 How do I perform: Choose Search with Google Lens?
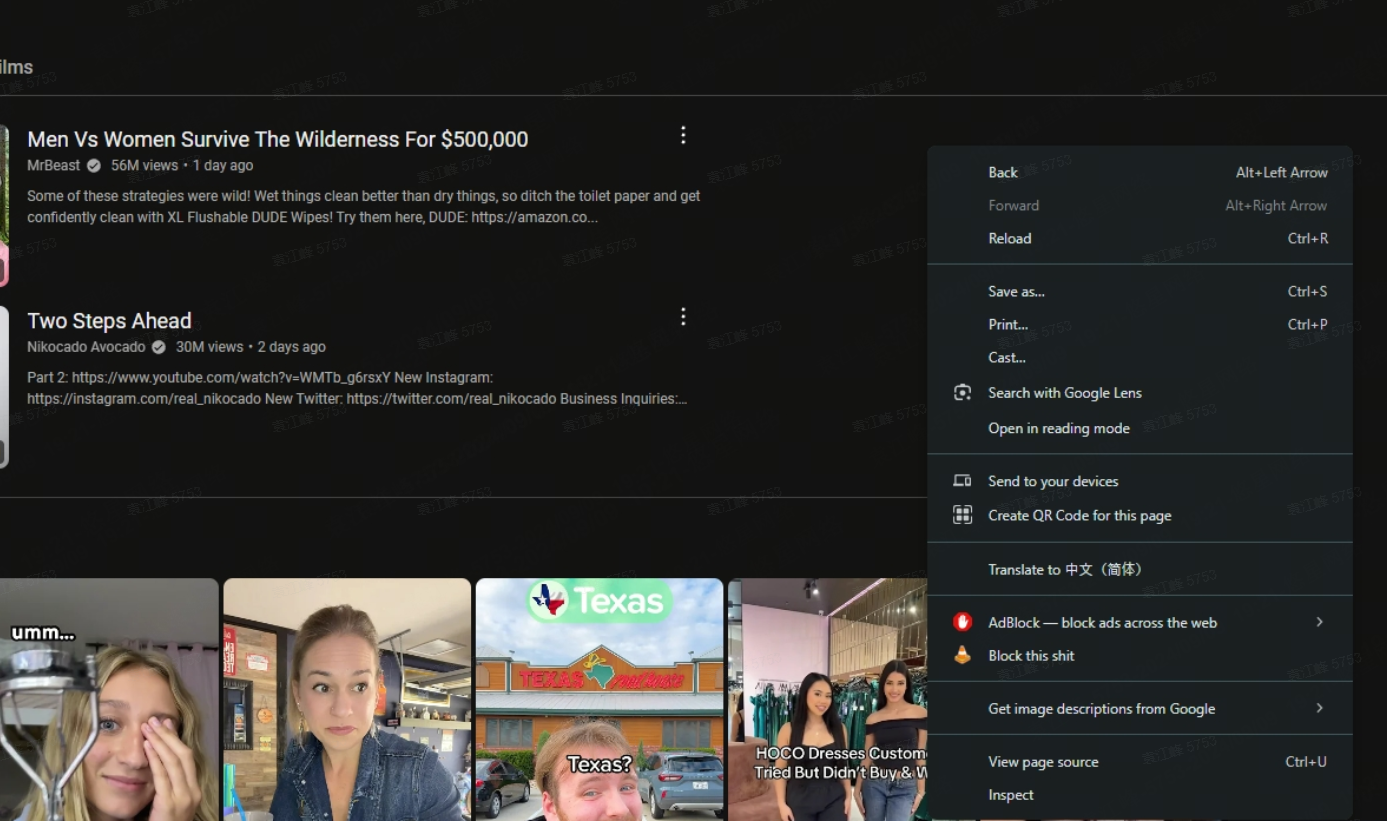[1140, 393]
